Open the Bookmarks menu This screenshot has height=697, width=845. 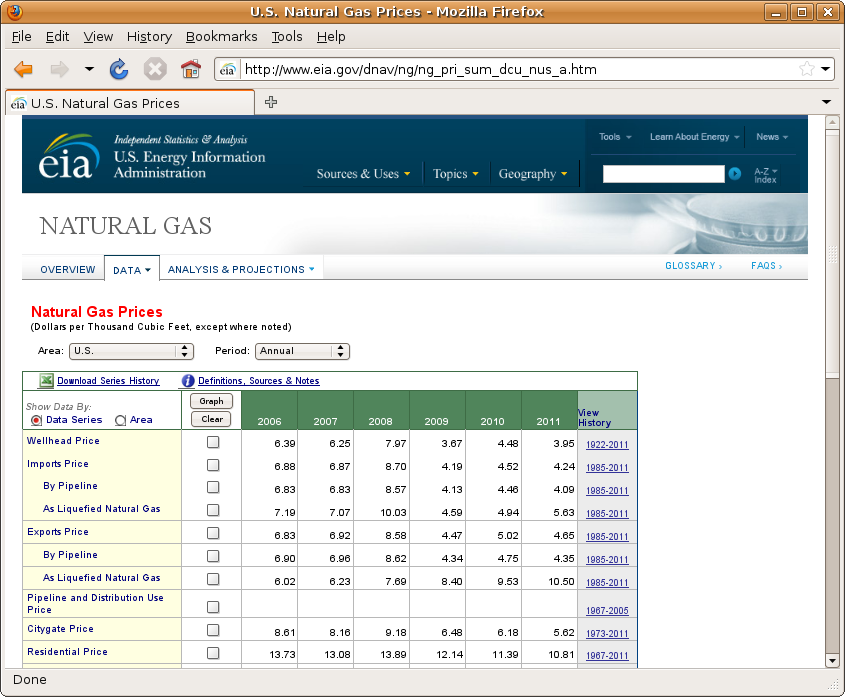[x=221, y=37]
